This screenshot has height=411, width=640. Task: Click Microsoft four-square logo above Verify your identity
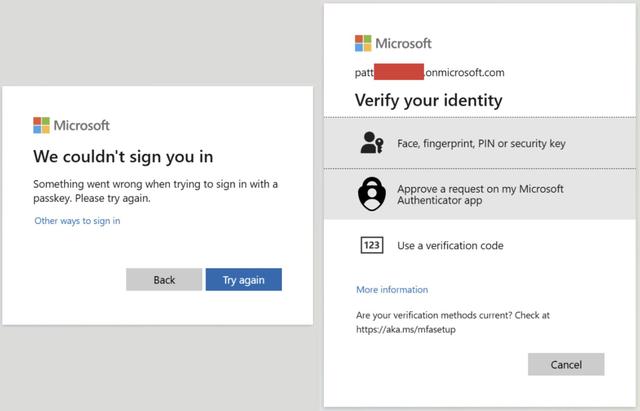point(363,43)
